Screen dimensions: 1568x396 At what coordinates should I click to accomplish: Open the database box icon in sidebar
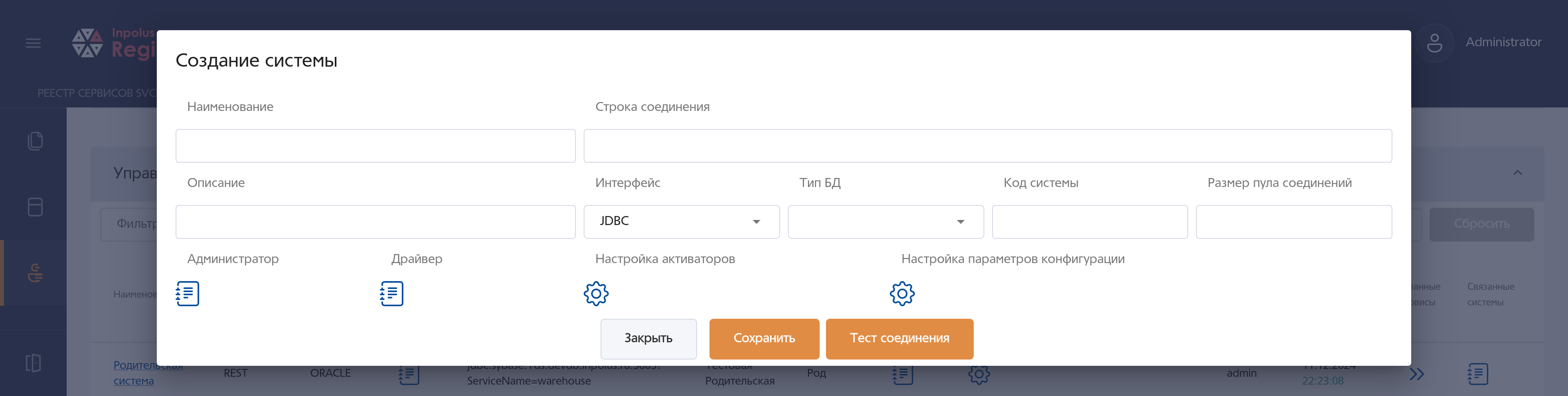click(35, 207)
